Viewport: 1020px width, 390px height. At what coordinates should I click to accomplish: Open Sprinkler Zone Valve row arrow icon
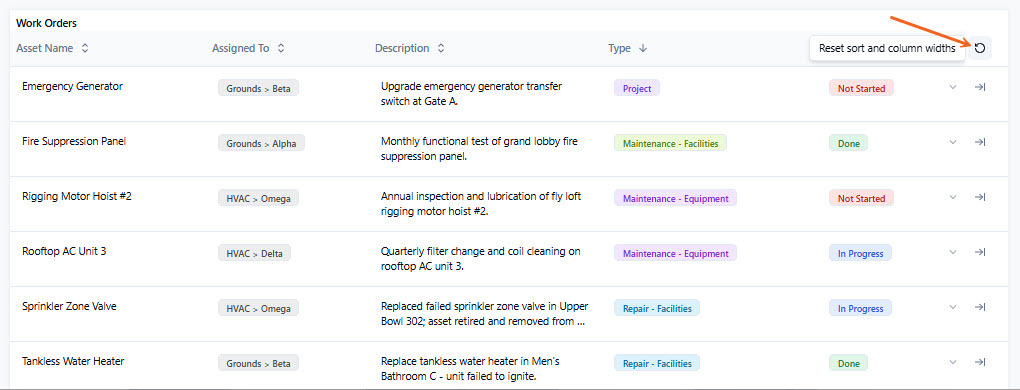tap(980, 307)
